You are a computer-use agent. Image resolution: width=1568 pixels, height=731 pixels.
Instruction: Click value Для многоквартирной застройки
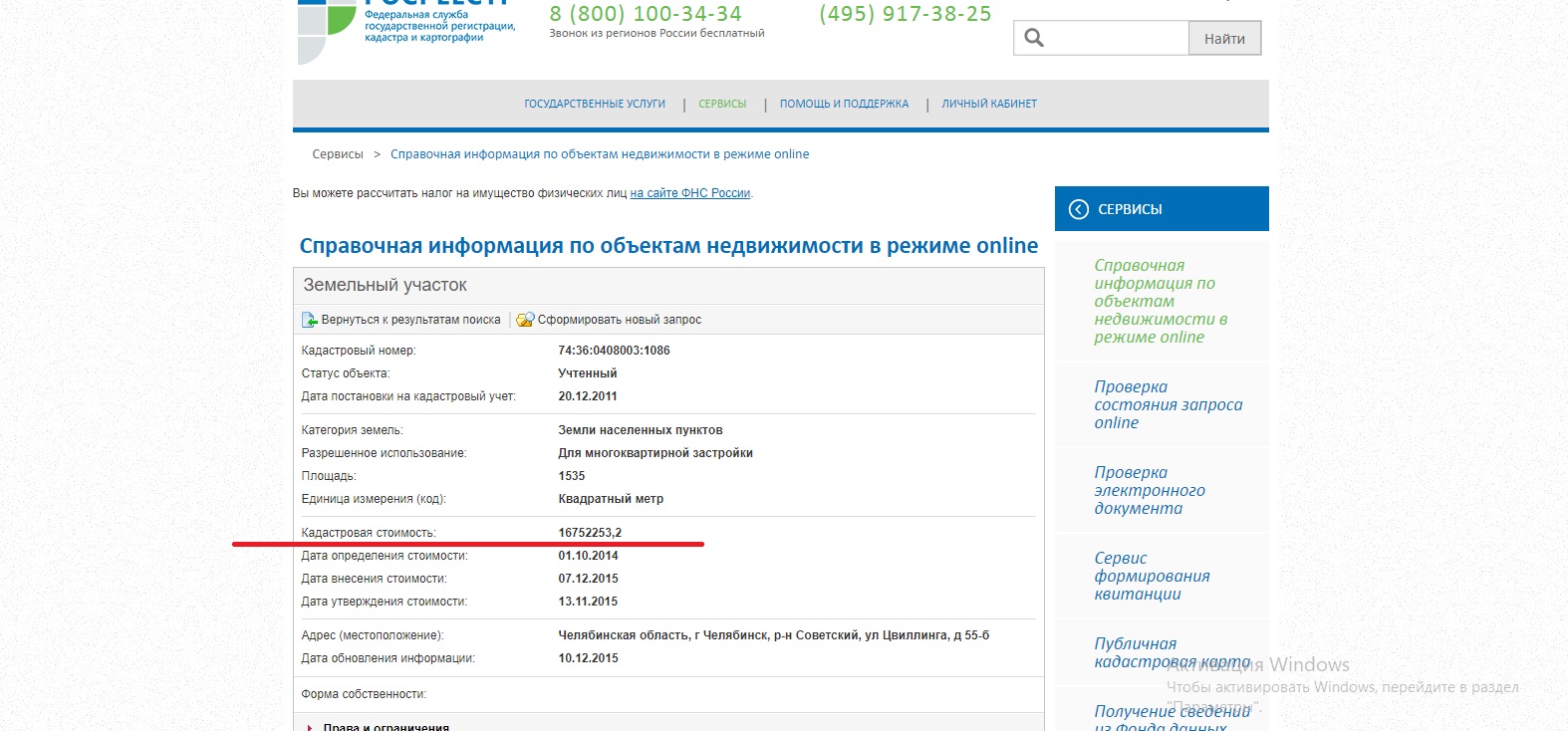pos(655,453)
